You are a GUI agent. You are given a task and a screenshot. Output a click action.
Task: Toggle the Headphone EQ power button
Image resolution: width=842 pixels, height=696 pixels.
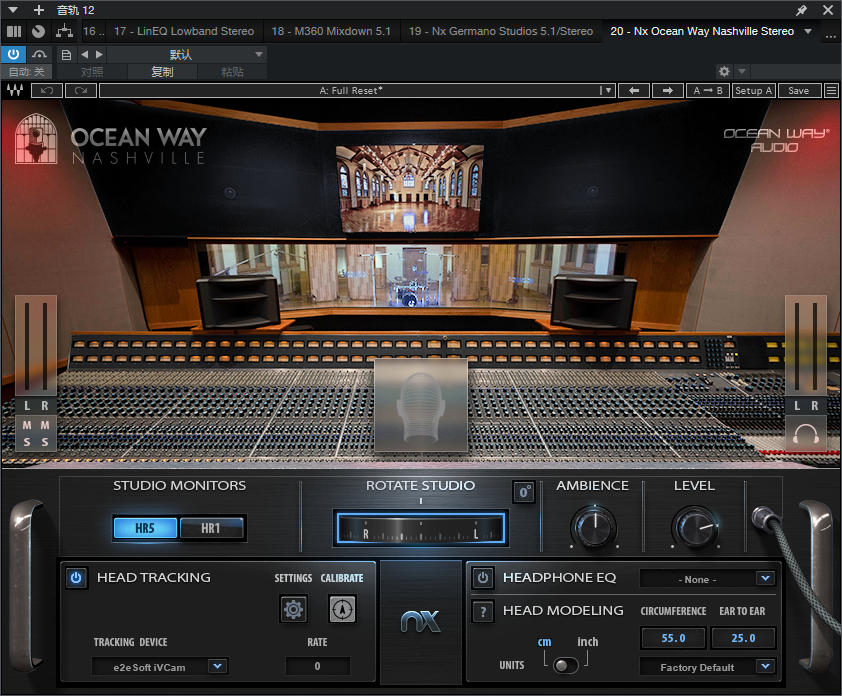tap(483, 578)
